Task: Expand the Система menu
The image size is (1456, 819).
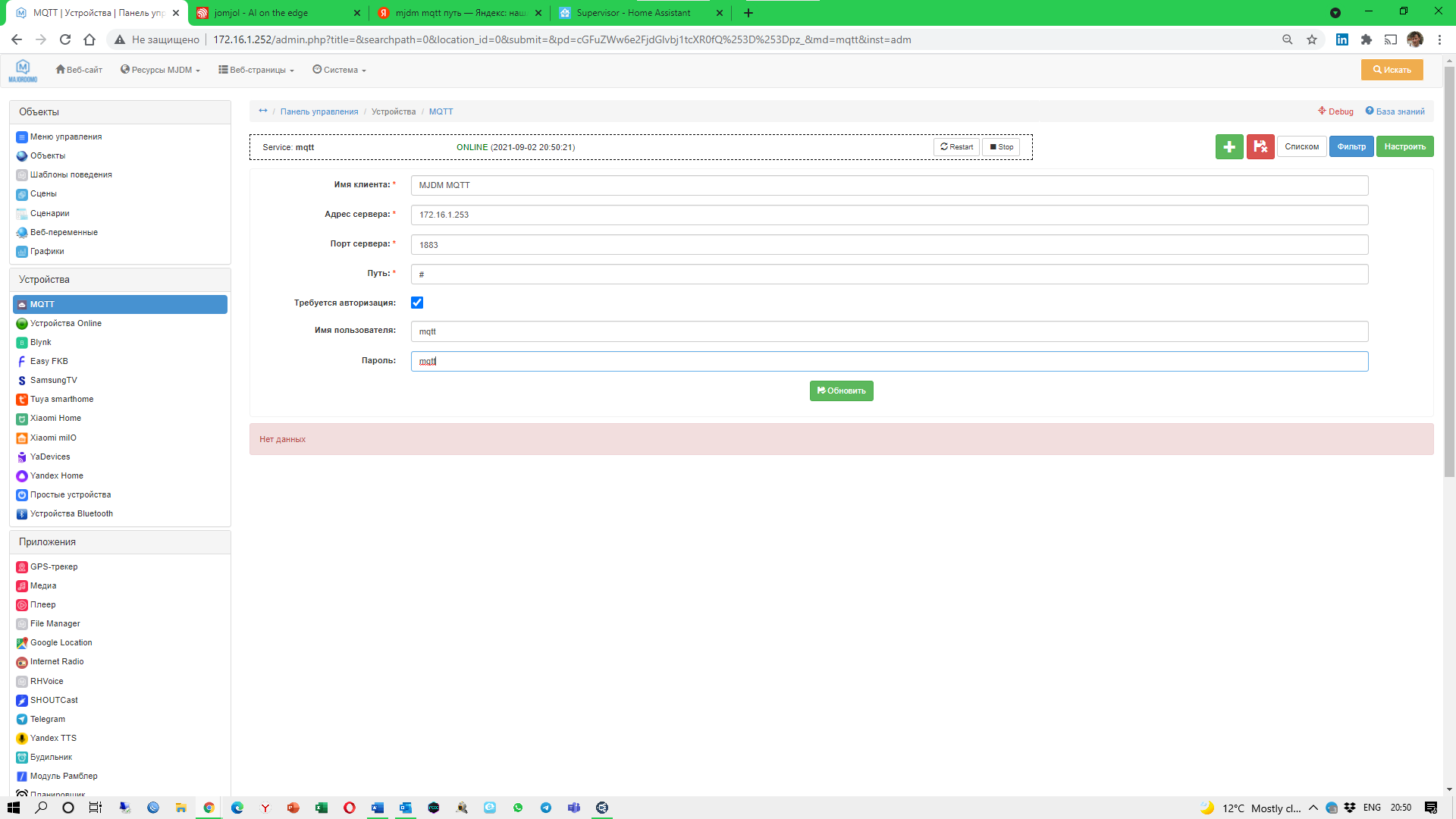Action: [x=338, y=69]
